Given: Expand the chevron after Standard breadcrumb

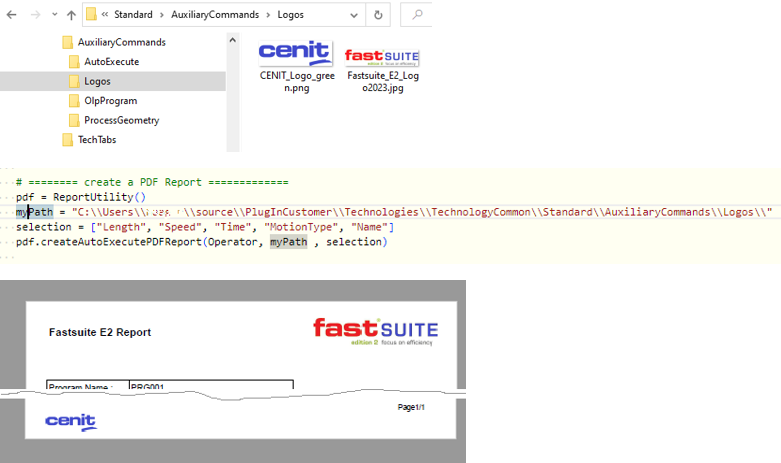Looking at the screenshot, I should point(166,15).
